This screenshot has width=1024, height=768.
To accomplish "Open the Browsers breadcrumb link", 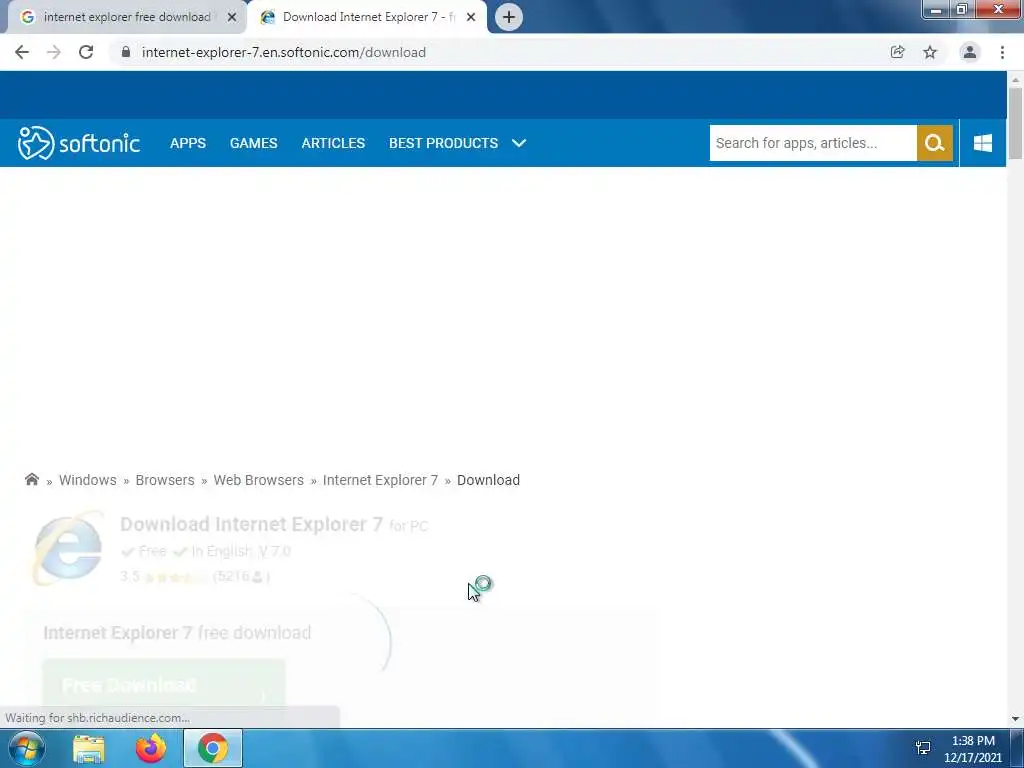I will click(165, 480).
